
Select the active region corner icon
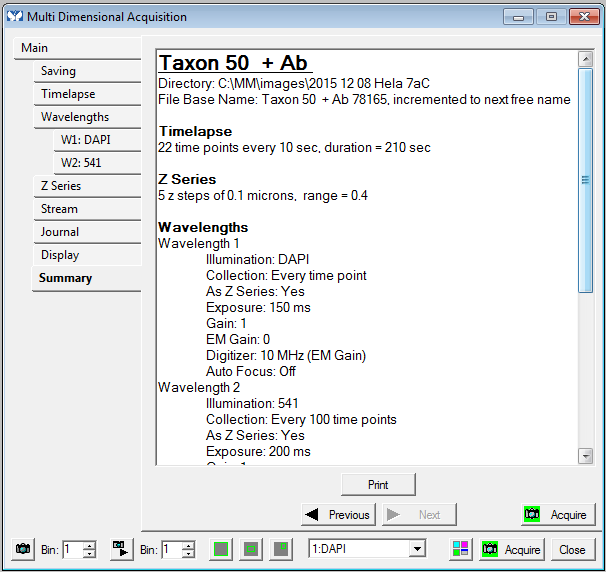click(281, 549)
